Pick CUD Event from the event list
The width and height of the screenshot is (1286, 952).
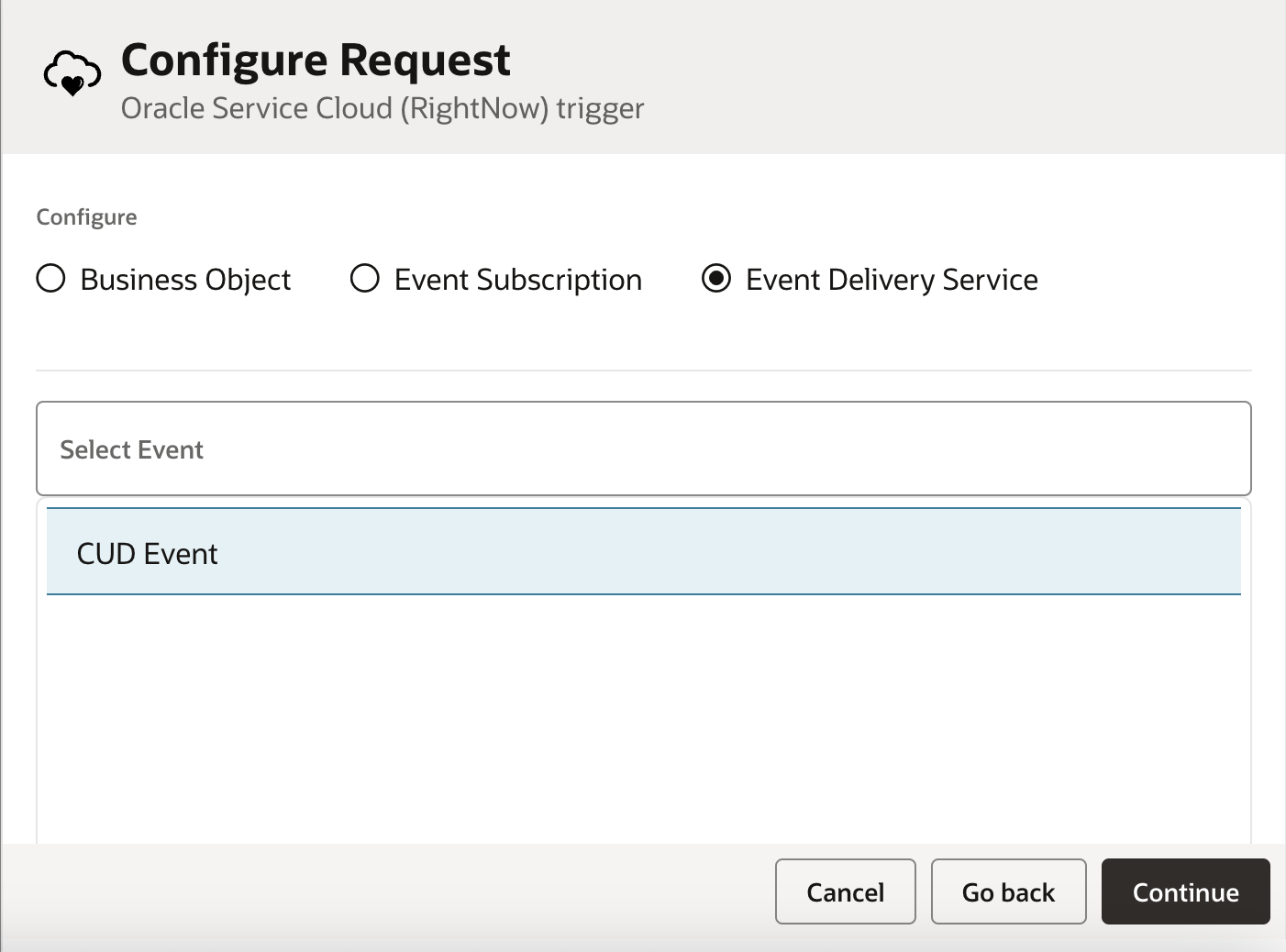pos(644,552)
